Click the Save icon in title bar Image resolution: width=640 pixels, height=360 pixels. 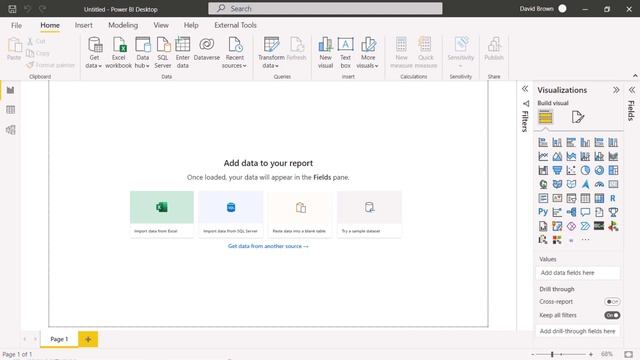tap(12, 9)
